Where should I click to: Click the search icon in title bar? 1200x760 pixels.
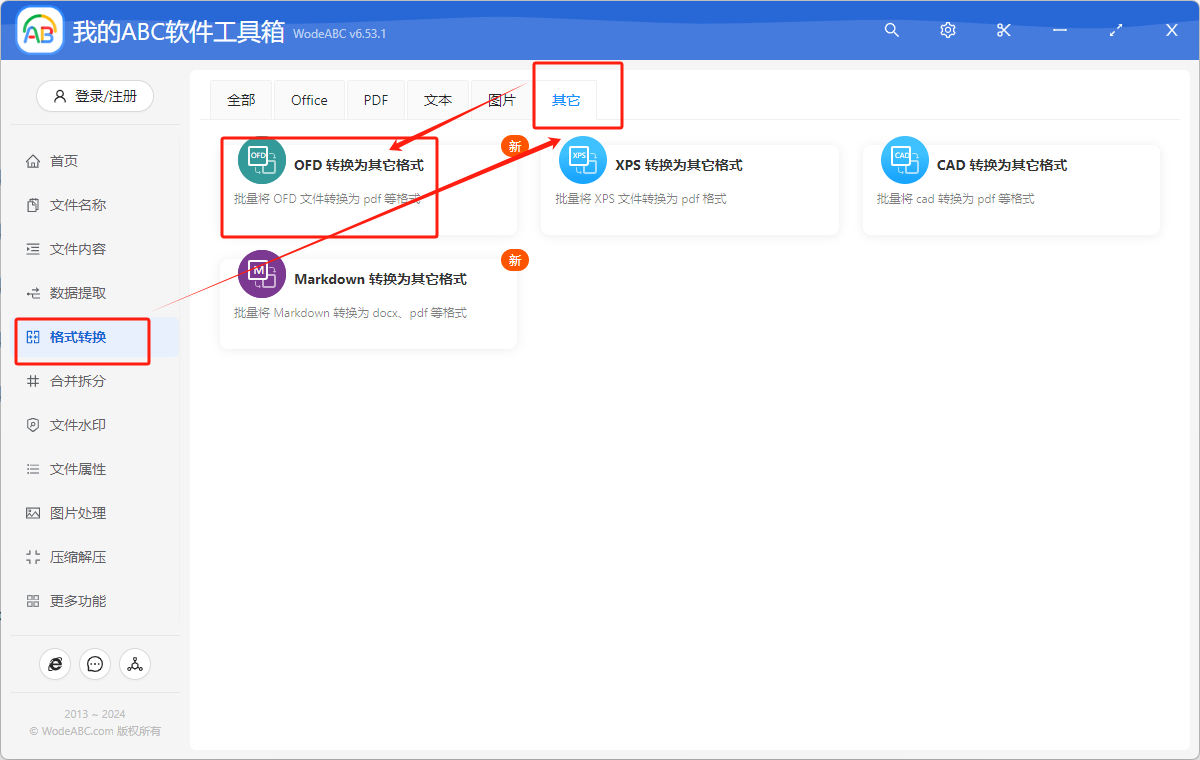(x=891, y=30)
